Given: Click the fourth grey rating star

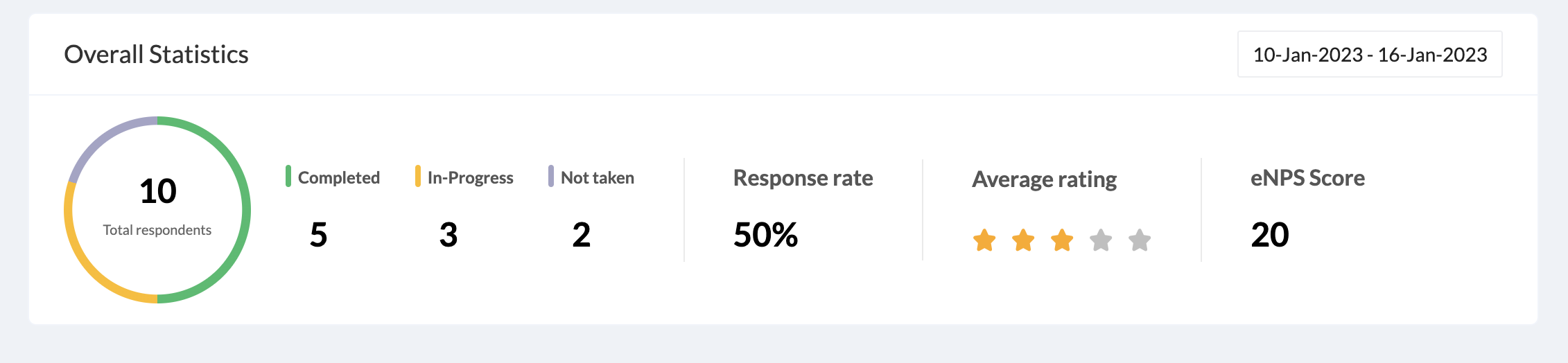Looking at the screenshot, I should click(1101, 240).
